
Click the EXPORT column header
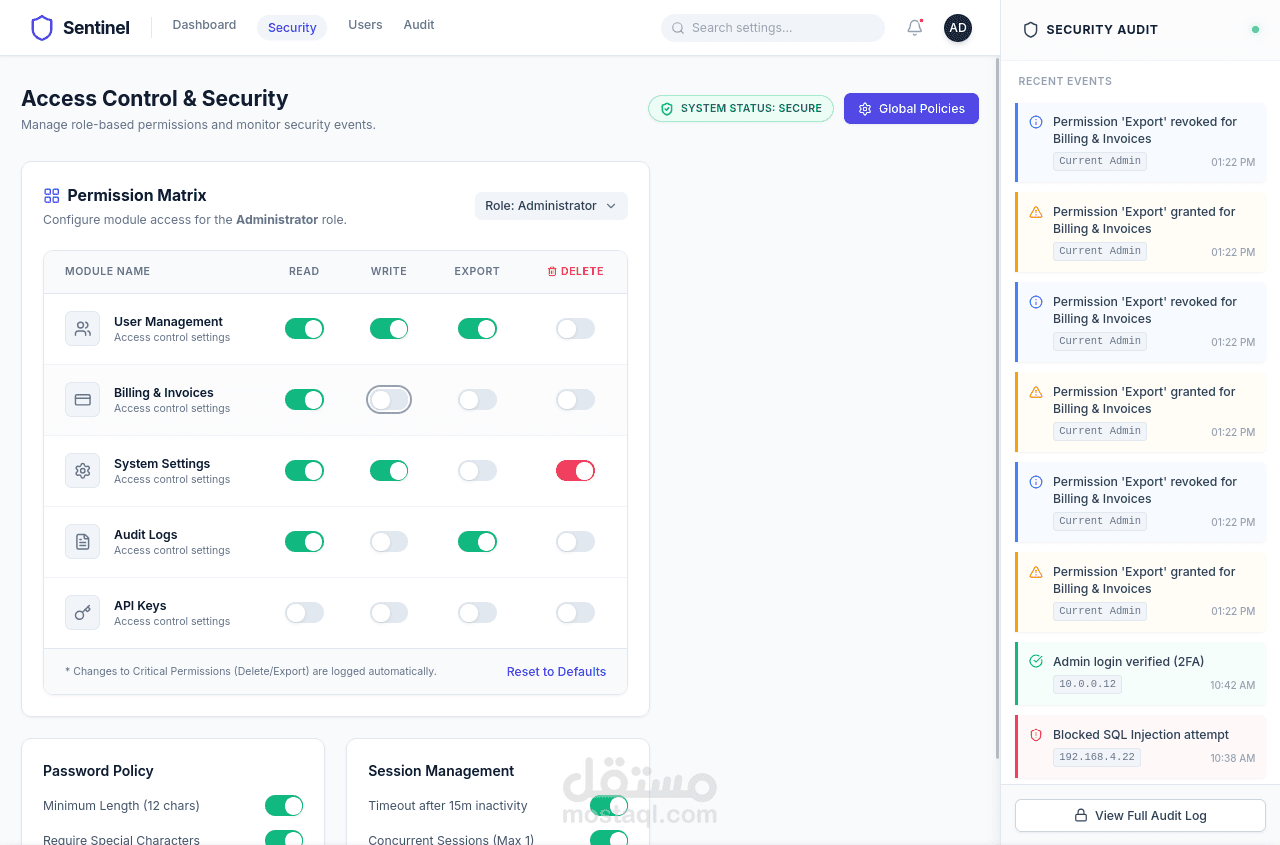(x=477, y=272)
